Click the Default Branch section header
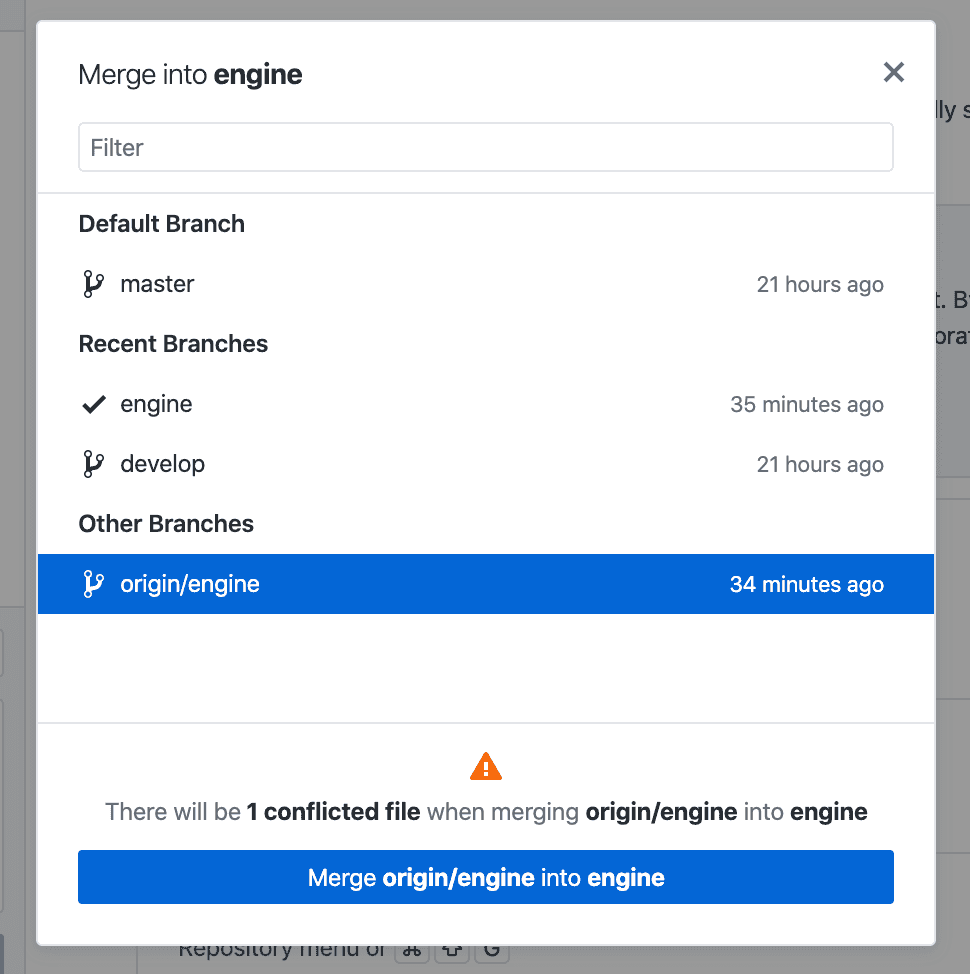970x974 pixels. tap(161, 224)
